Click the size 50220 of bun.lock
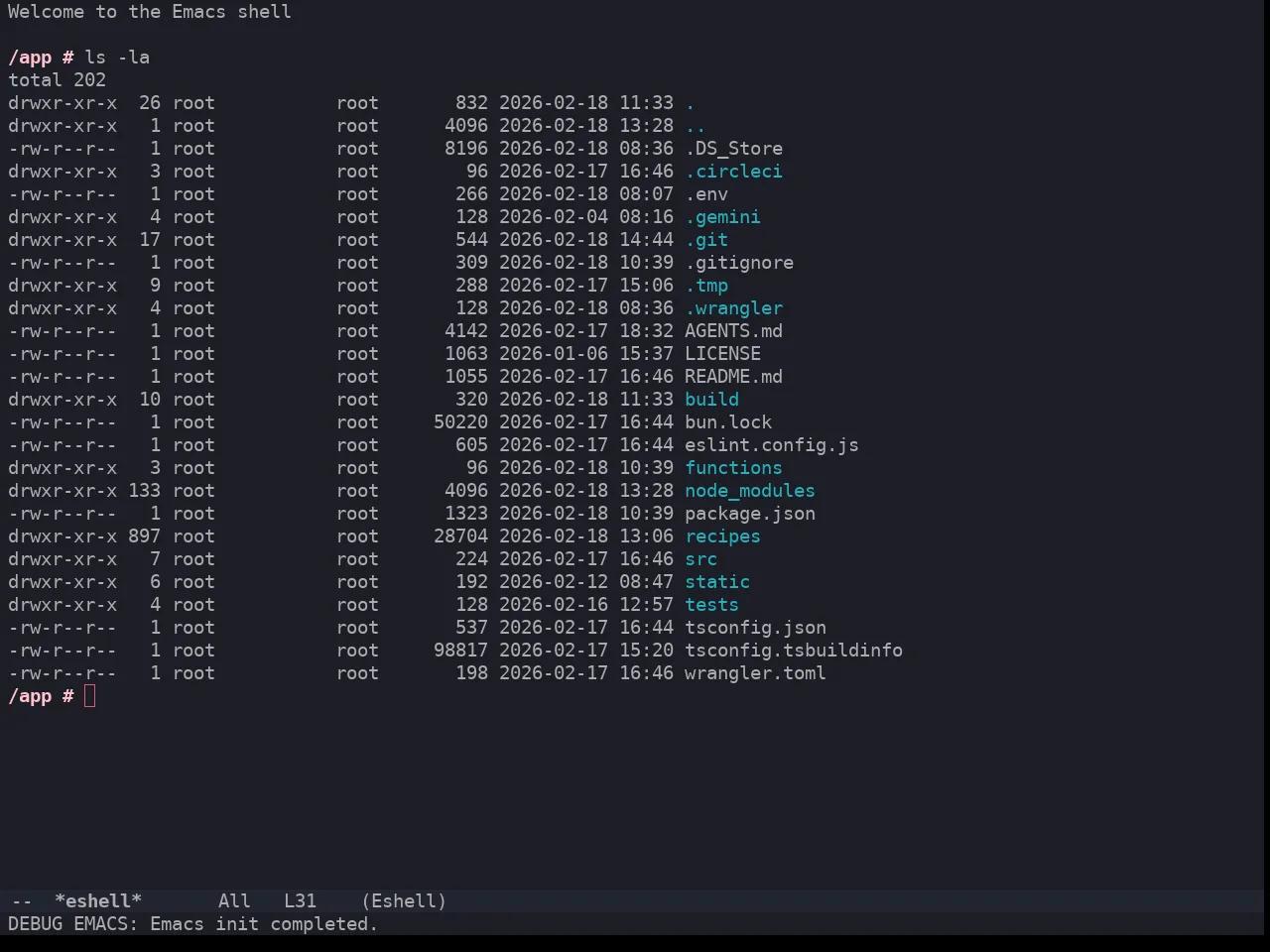1270x952 pixels. point(460,422)
